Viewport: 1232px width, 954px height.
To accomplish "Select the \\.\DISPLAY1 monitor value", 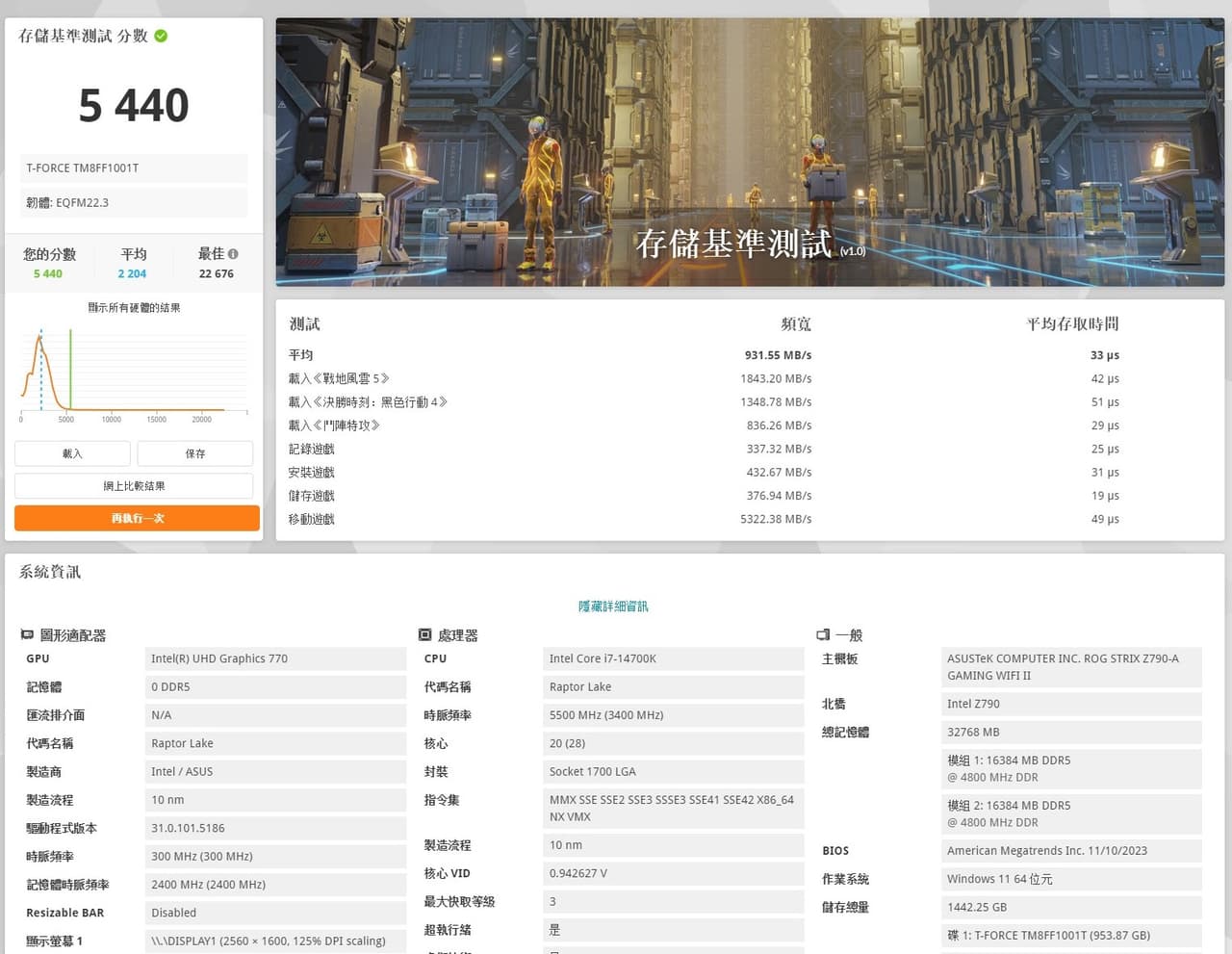I will (x=275, y=941).
